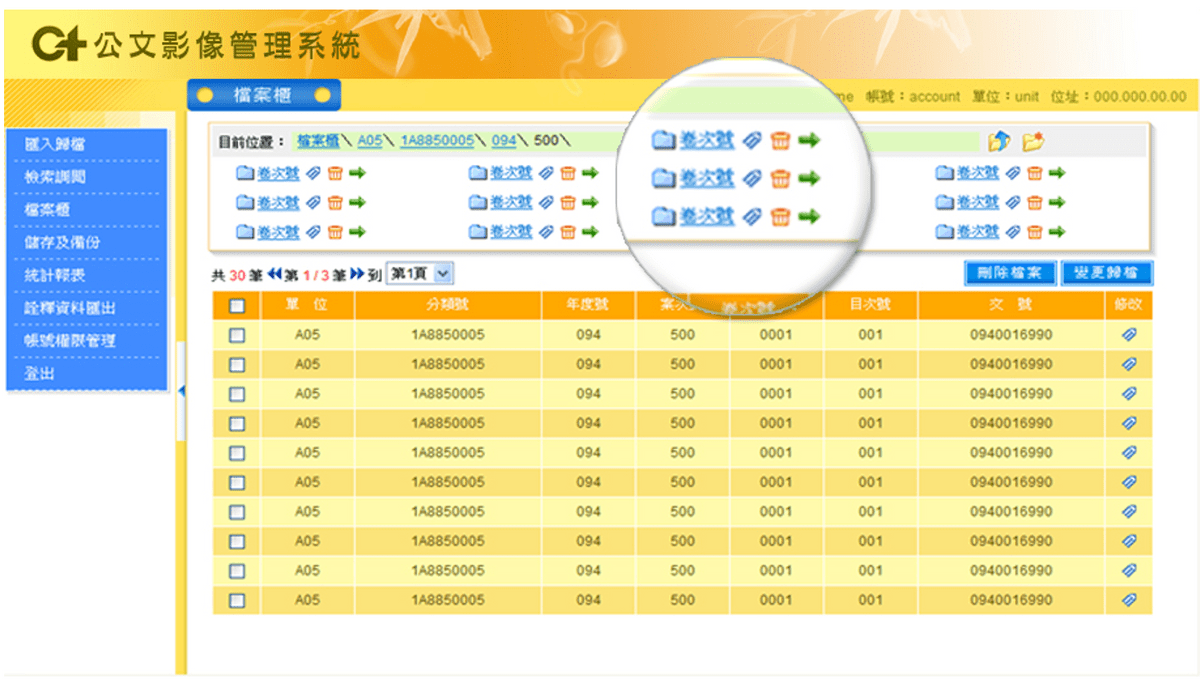This screenshot has height=687, width=1200.
Task: Toggle the select-all checkbox in table header
Action: (237, 306)
